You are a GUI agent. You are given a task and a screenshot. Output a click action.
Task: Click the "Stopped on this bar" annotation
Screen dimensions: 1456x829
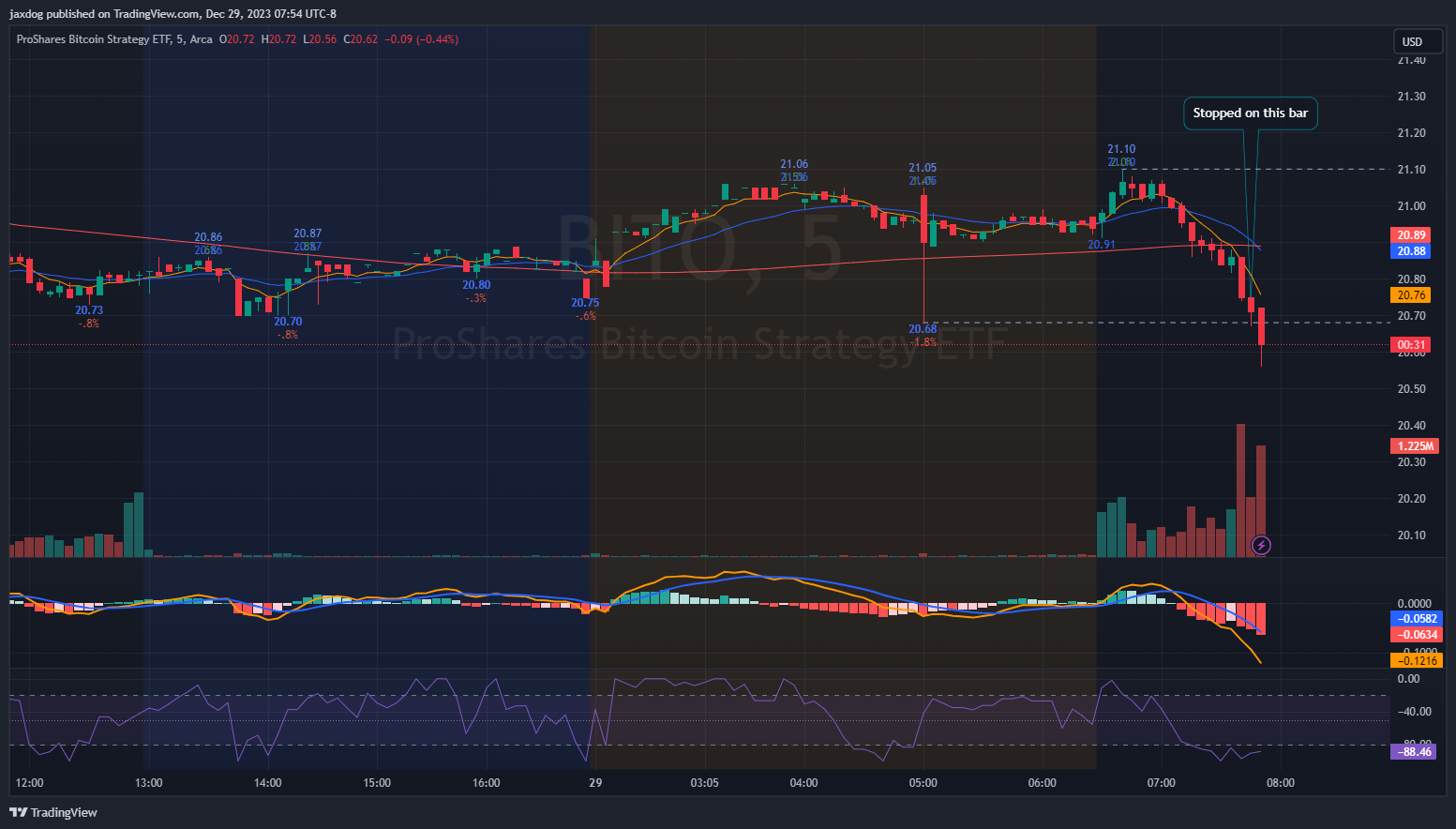1251,113
